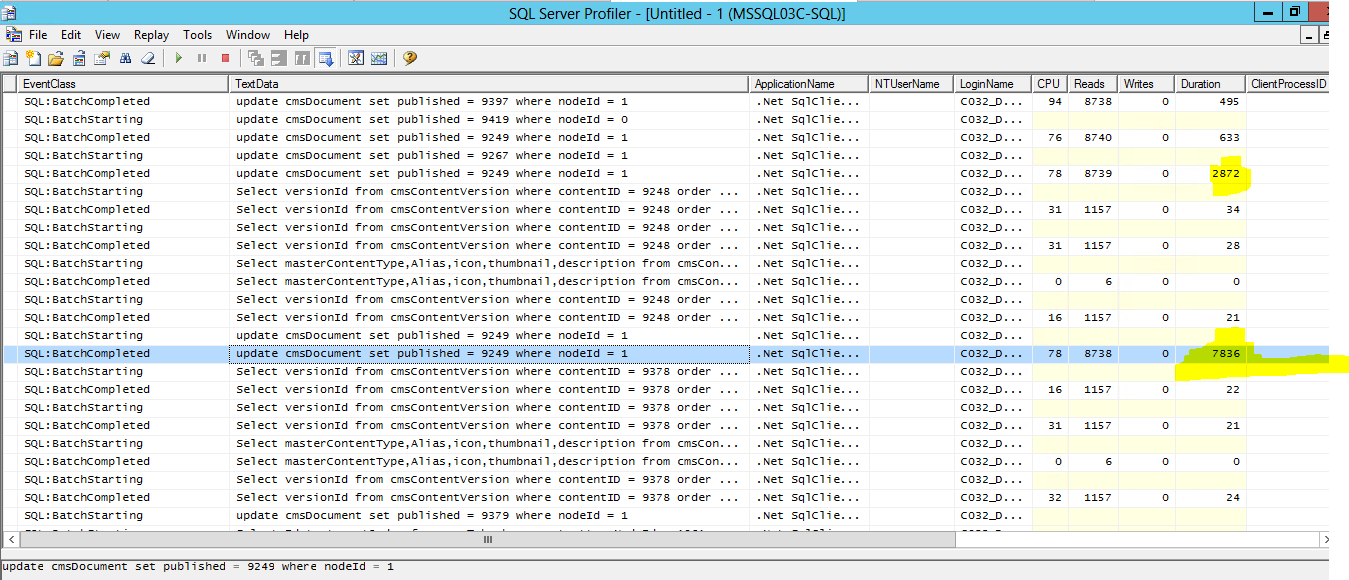Launch Database Engine Tuning Advisor icon
The height and width of the screenshot is (580, 1349).
pos(356,58)
